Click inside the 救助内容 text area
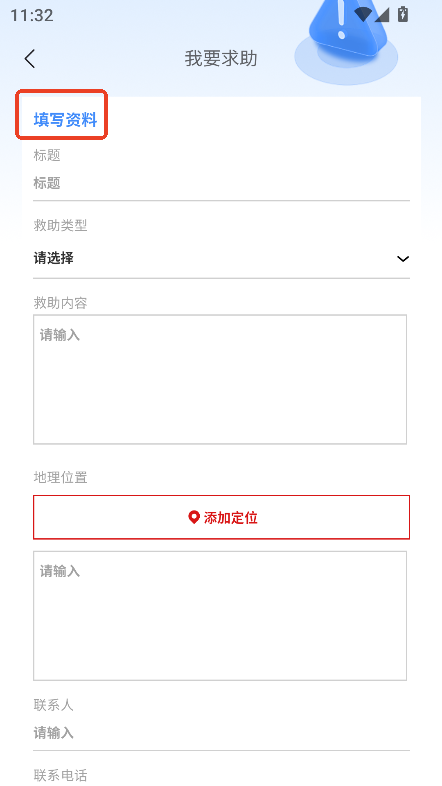Screen dimensions: 442x786 tap(220, 379)
